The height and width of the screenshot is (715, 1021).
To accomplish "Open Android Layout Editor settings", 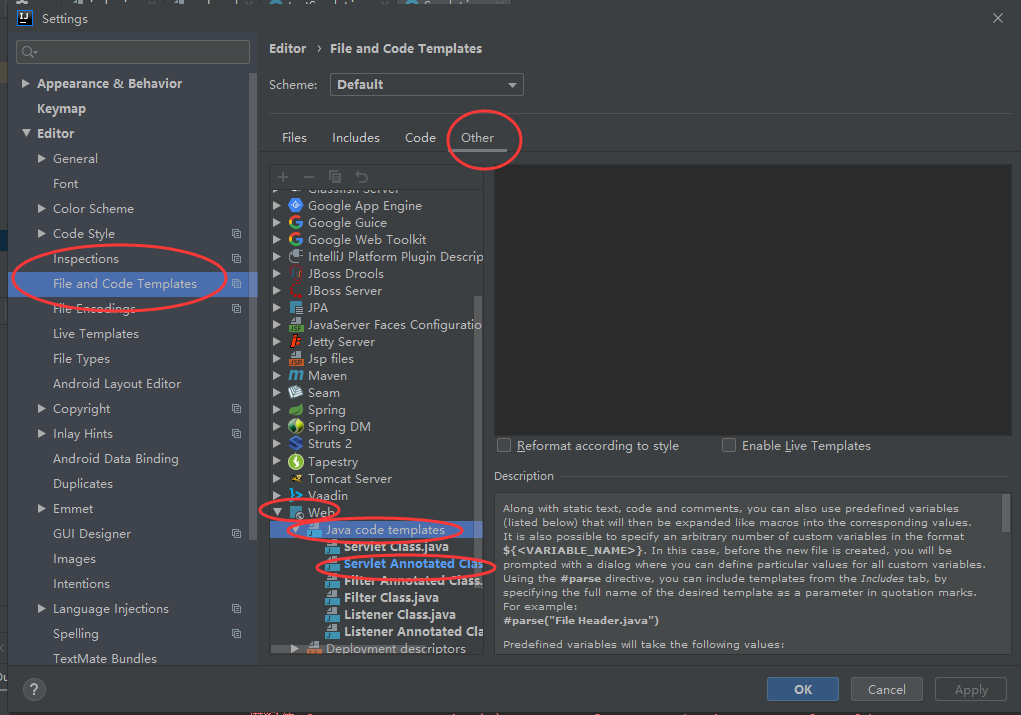I will tap(117, 384).
